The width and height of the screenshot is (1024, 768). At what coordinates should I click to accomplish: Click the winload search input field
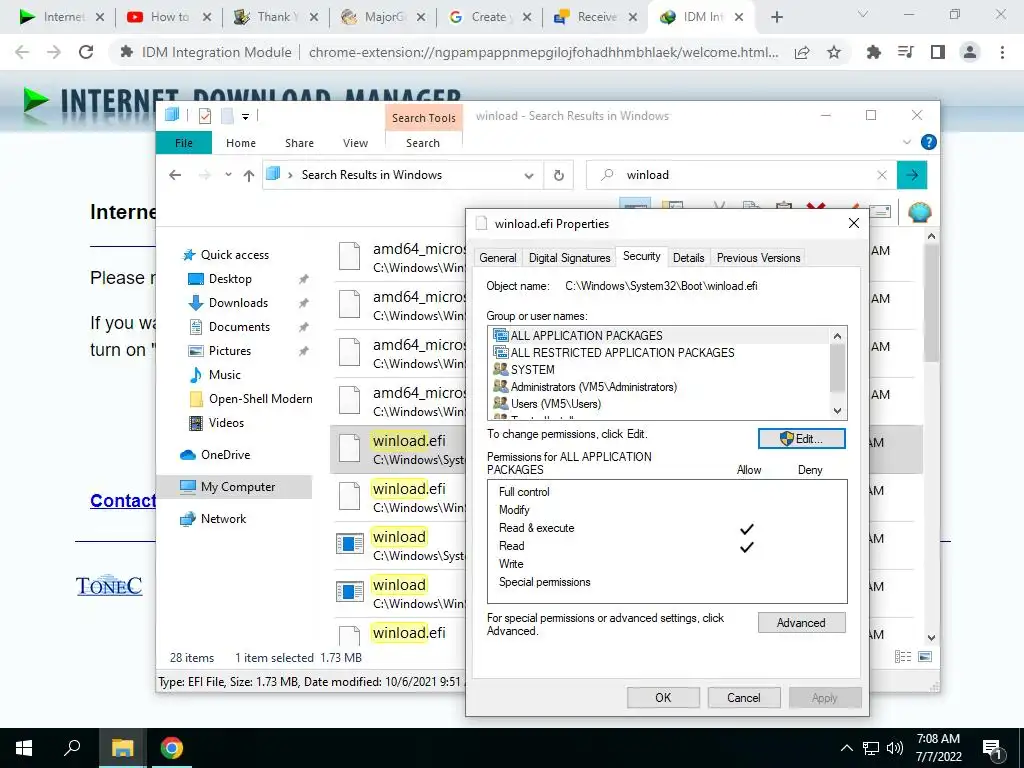(x=741, y=175)
